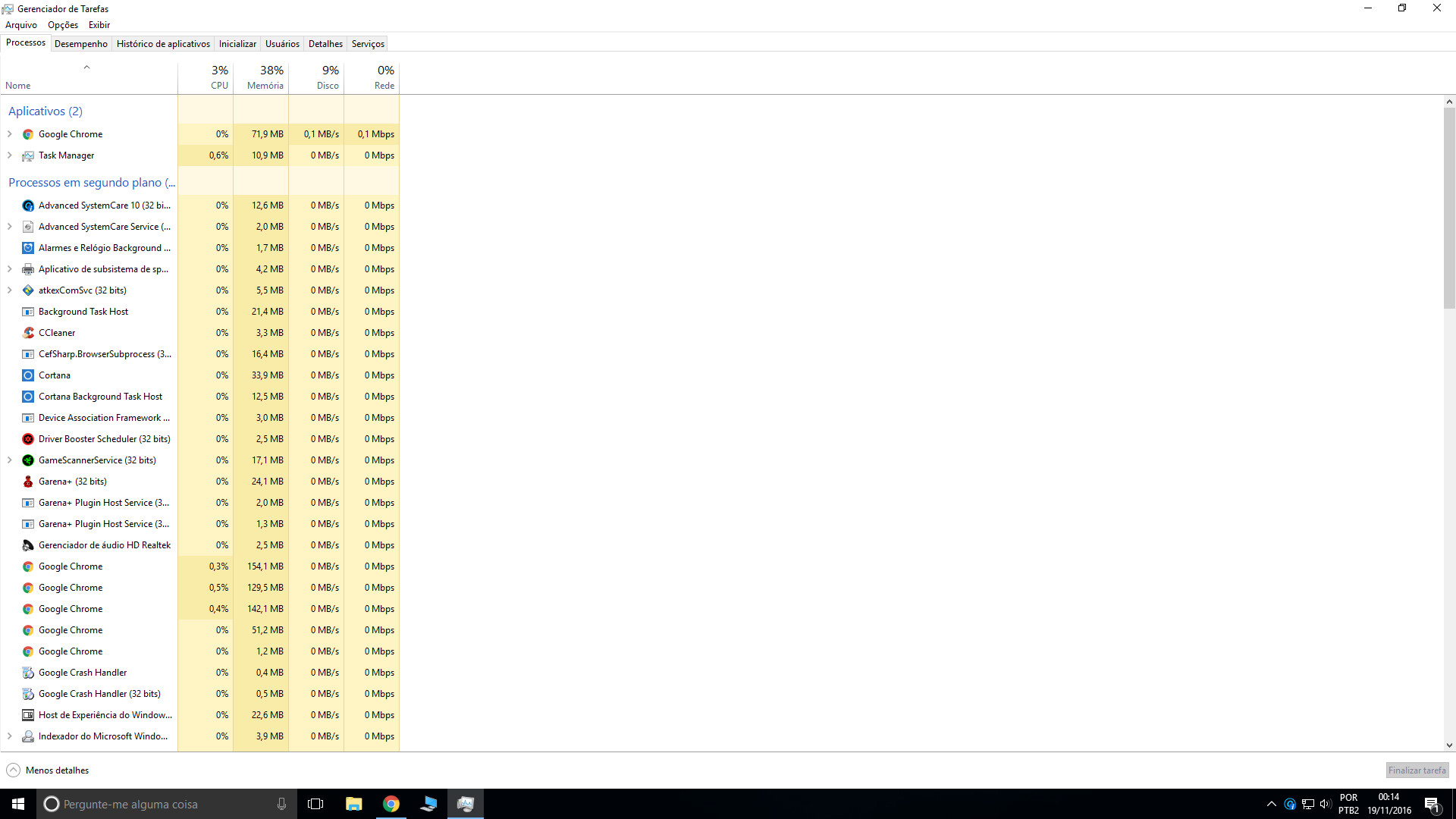Screen dimensions: 1456x819
Task: Click the scrollbar up arrow
Action: click(x=1449, y=102)
